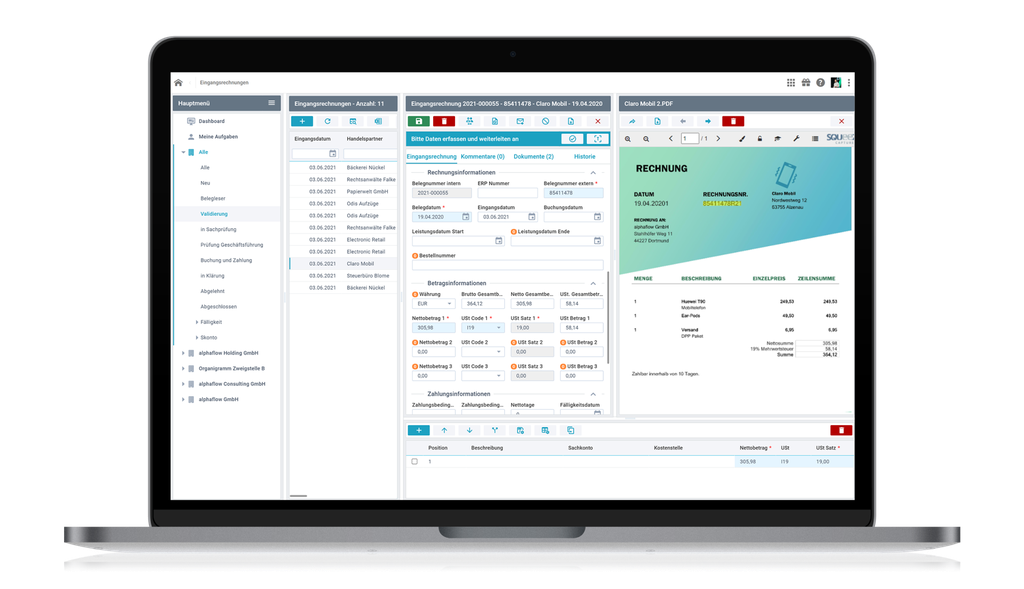
Task: Select the Eingangsrechnung tab
Action: pos(431,157)
